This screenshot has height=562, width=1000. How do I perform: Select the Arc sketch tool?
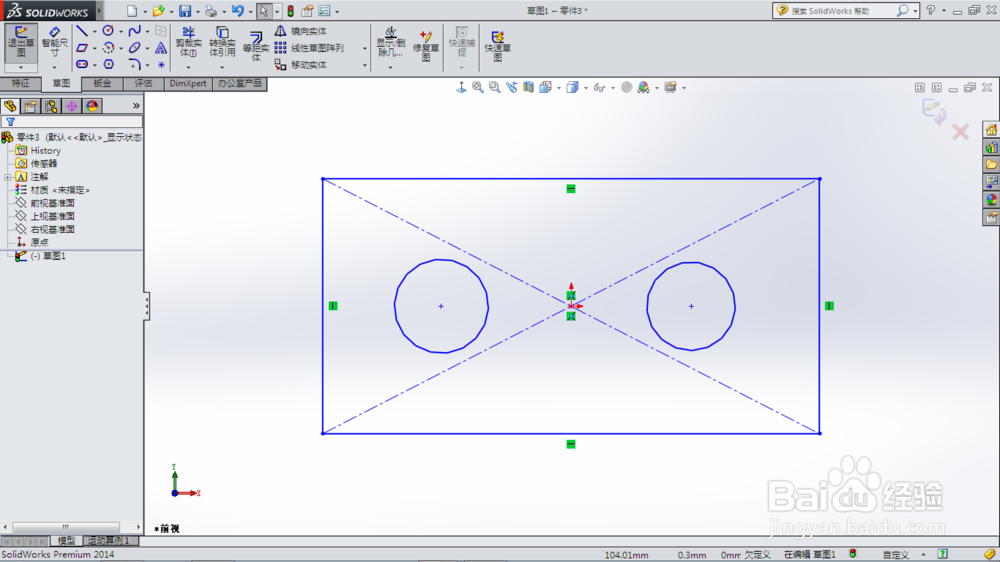coord(108,48)
